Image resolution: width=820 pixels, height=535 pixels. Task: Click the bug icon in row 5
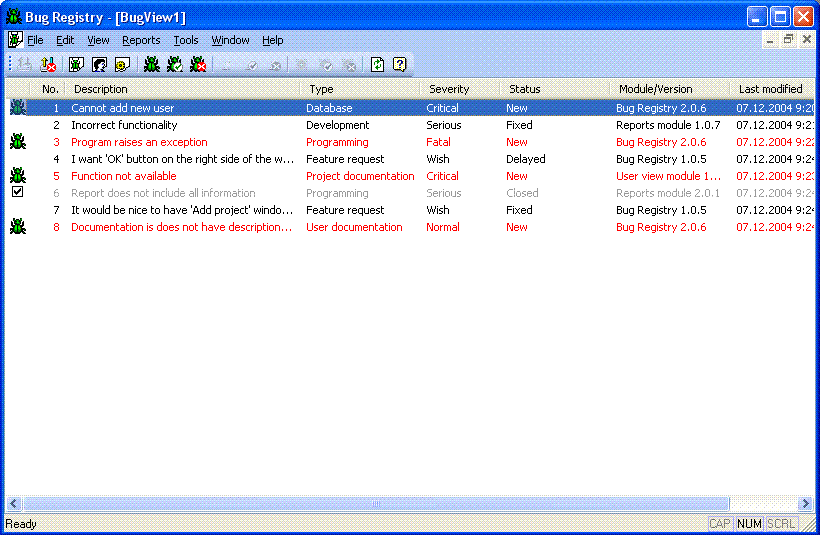18,176
